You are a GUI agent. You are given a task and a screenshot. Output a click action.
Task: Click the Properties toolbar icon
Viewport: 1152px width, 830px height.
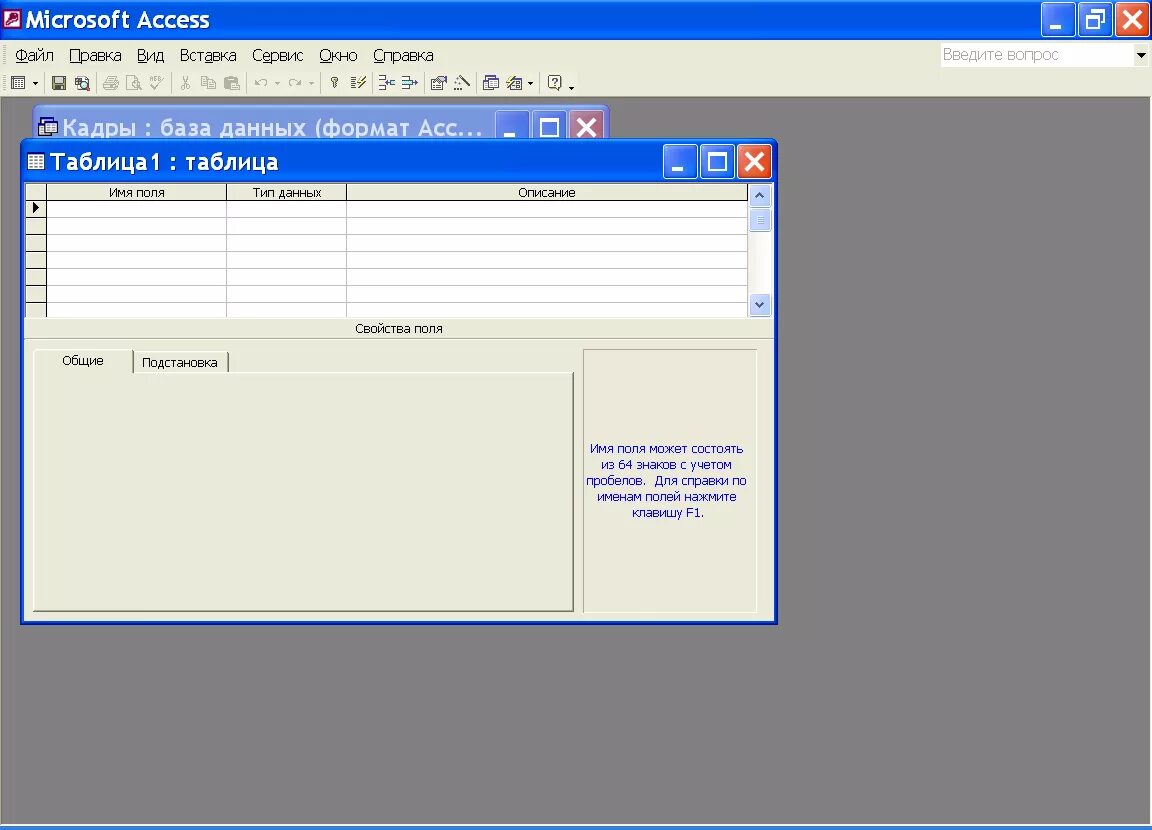click(x=439, y=83)
